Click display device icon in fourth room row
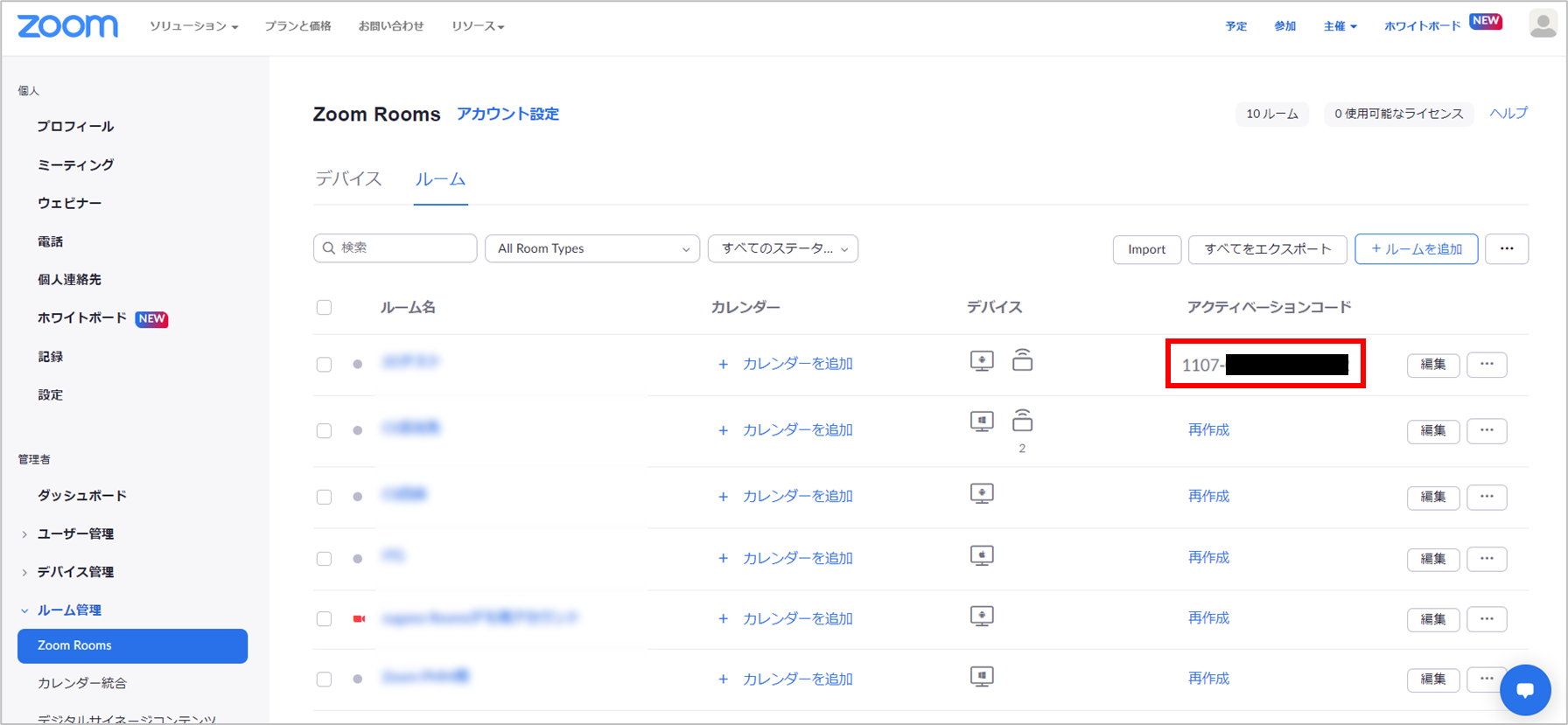Image resolution: width=1568 pixels, height=725 pixels. tap(982, 556)
